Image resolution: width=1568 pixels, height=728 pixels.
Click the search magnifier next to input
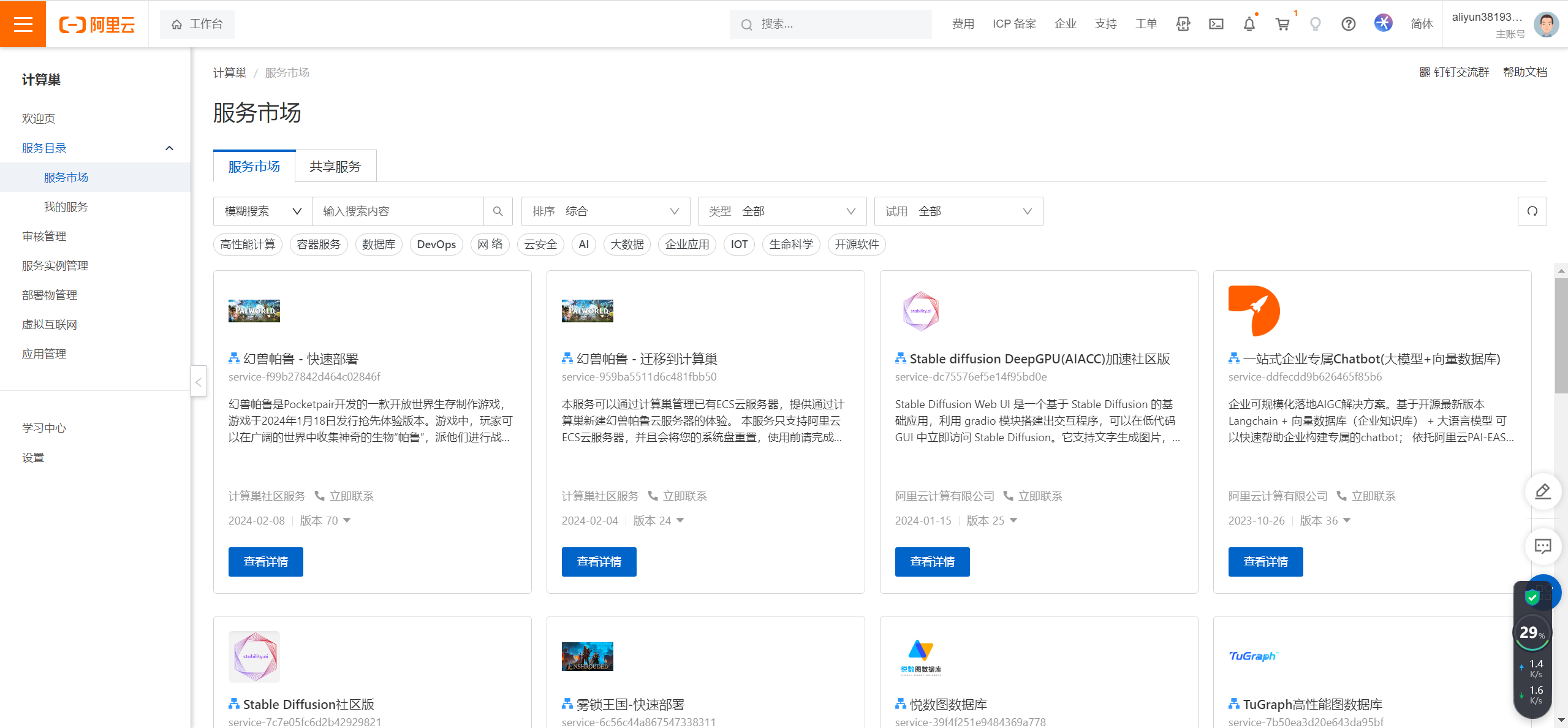[x=498, y=211]
